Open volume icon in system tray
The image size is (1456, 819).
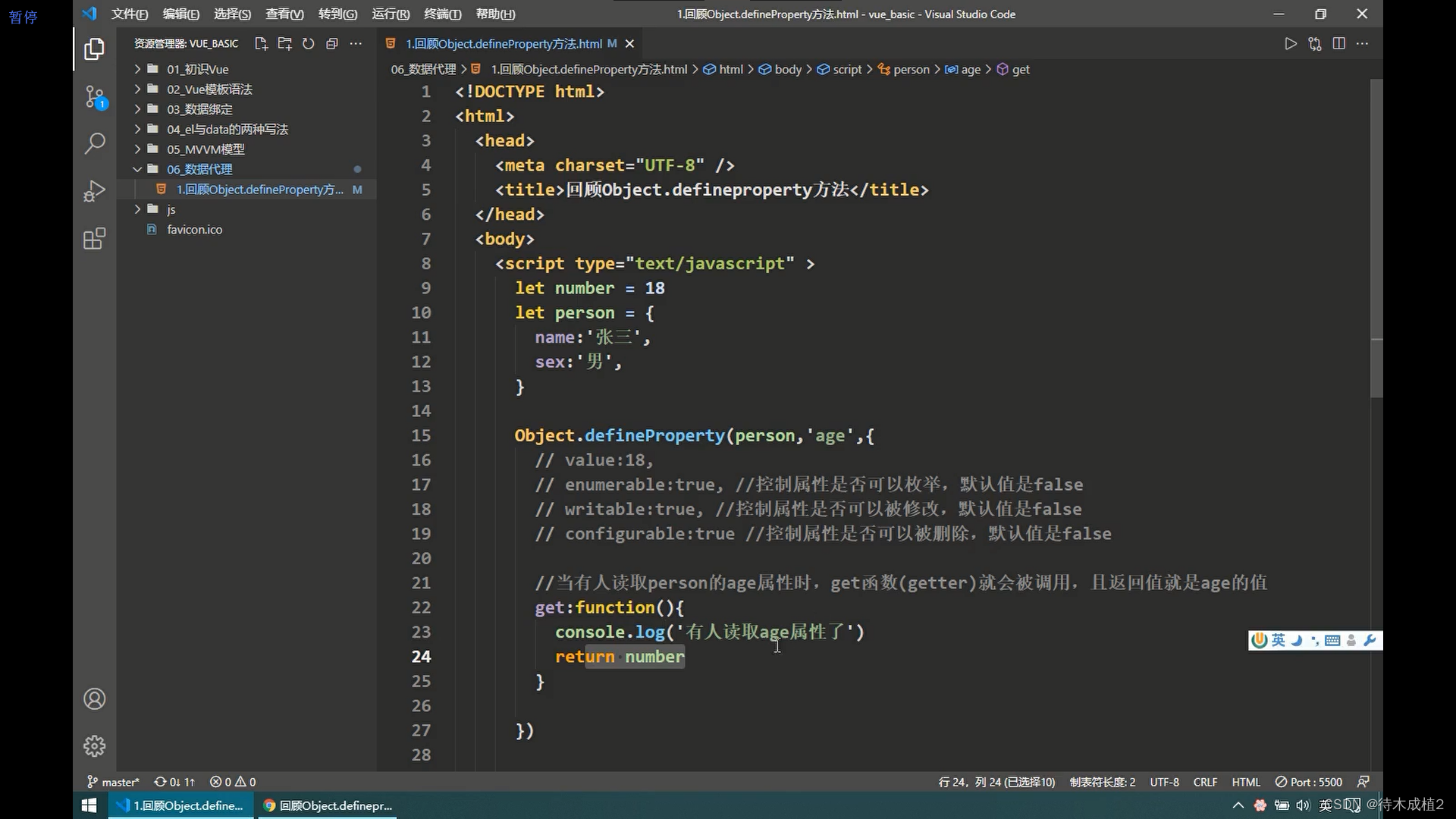click(1303, 805)
